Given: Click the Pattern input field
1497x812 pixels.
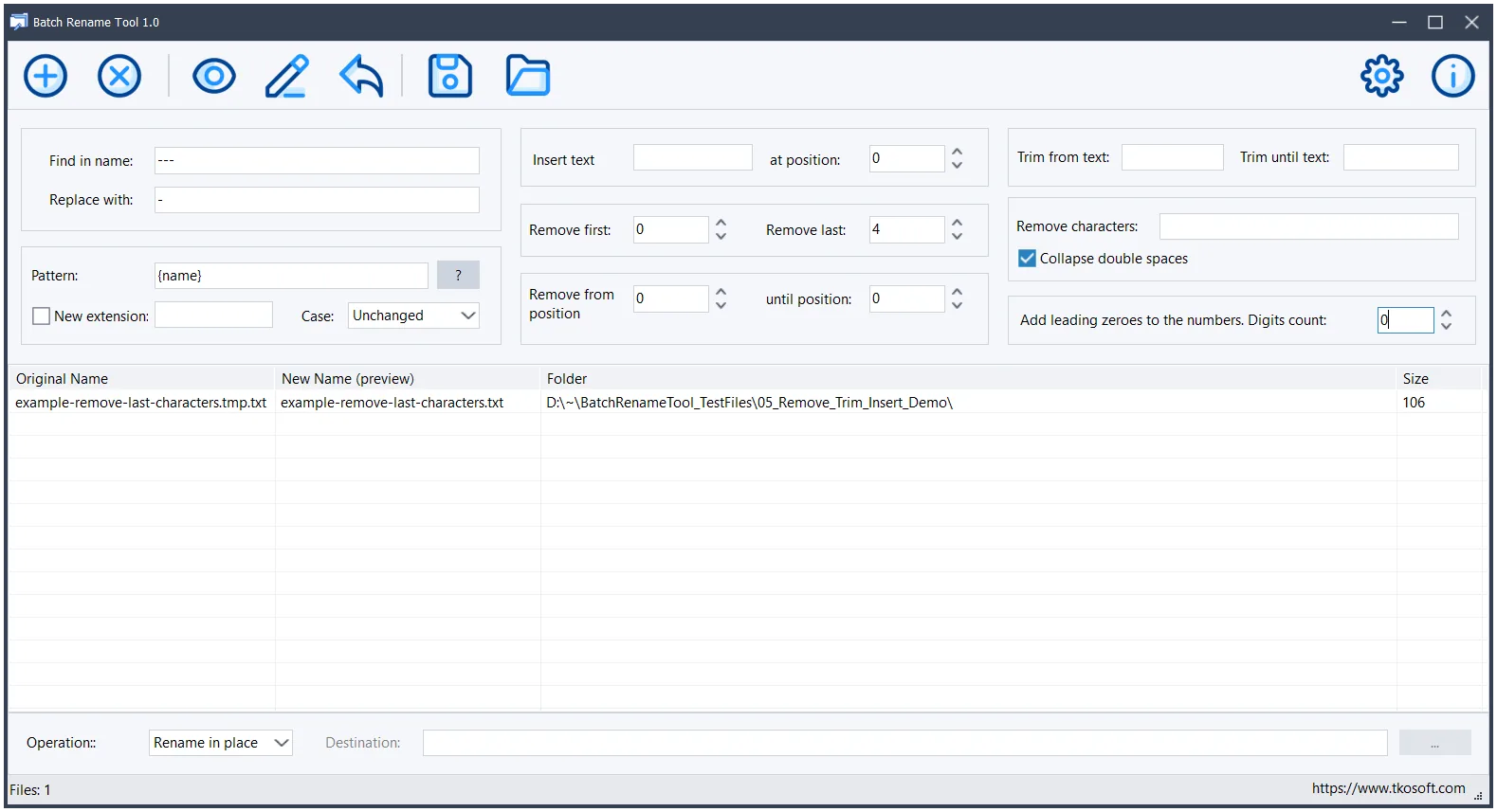Looking at the screenshot, I should click(291, 276).
